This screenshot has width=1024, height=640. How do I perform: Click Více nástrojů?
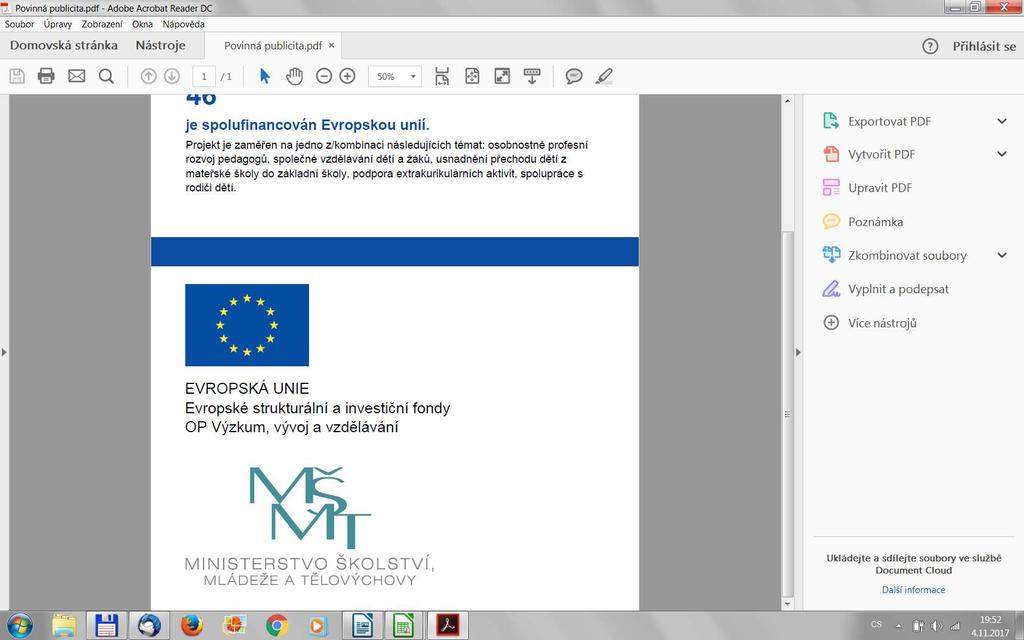[x=882, y=323]
